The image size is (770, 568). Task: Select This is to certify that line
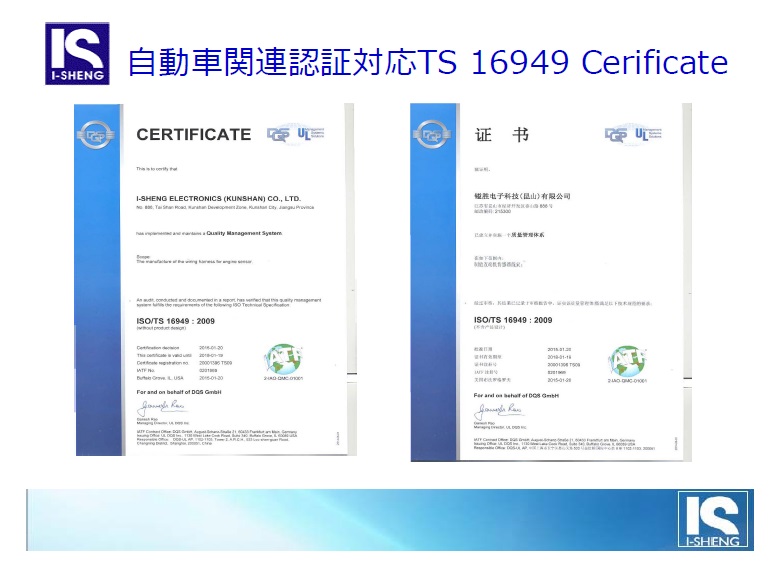[157, 169]
